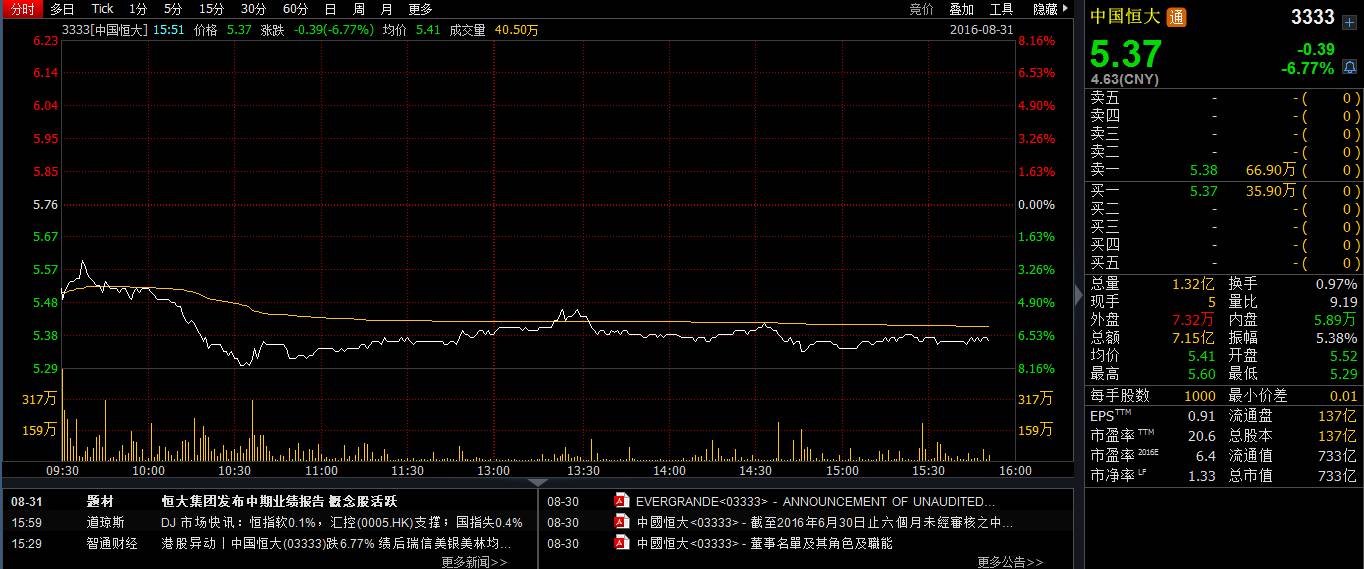
Task: Click the 每手股数 lot size 1000
Action: point(1200,395)
